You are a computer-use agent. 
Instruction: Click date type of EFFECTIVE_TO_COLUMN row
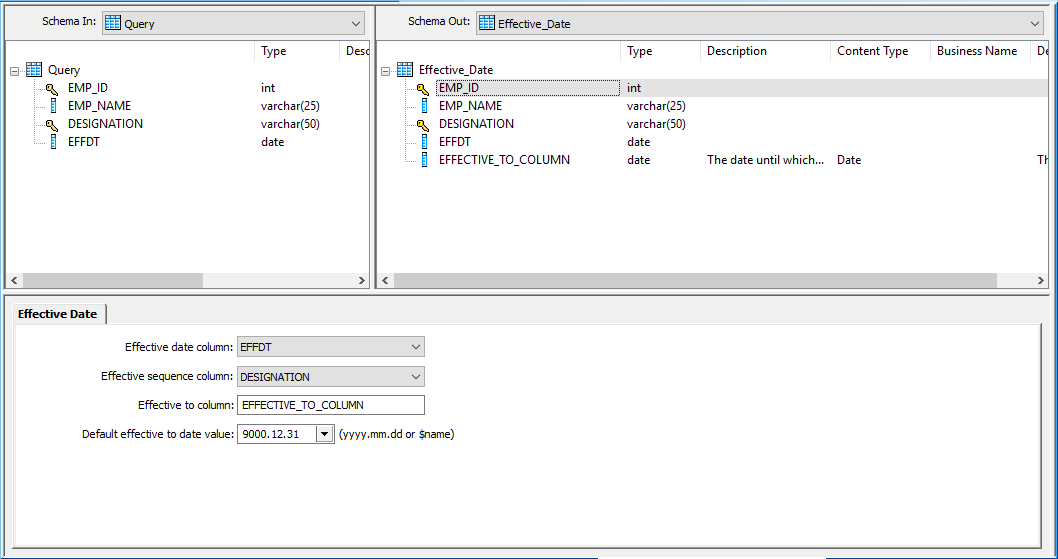[x=638, y=160]
